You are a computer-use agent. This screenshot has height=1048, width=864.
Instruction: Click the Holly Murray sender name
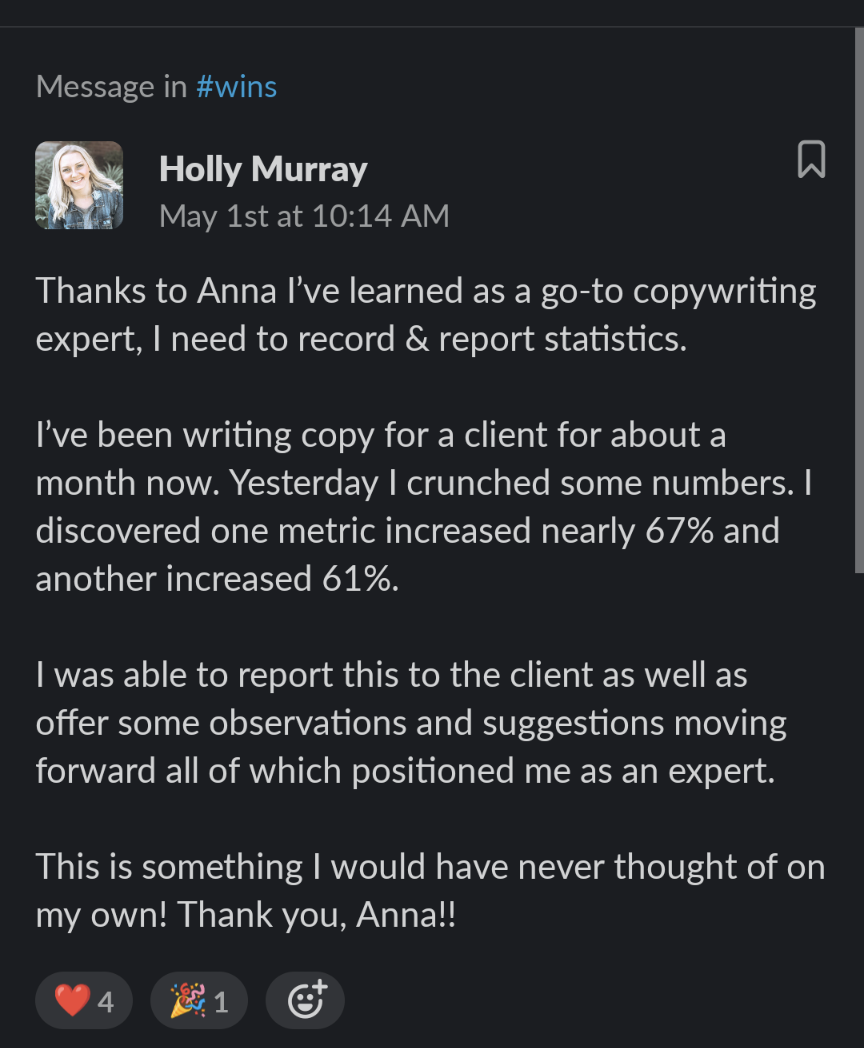[263, 169]
